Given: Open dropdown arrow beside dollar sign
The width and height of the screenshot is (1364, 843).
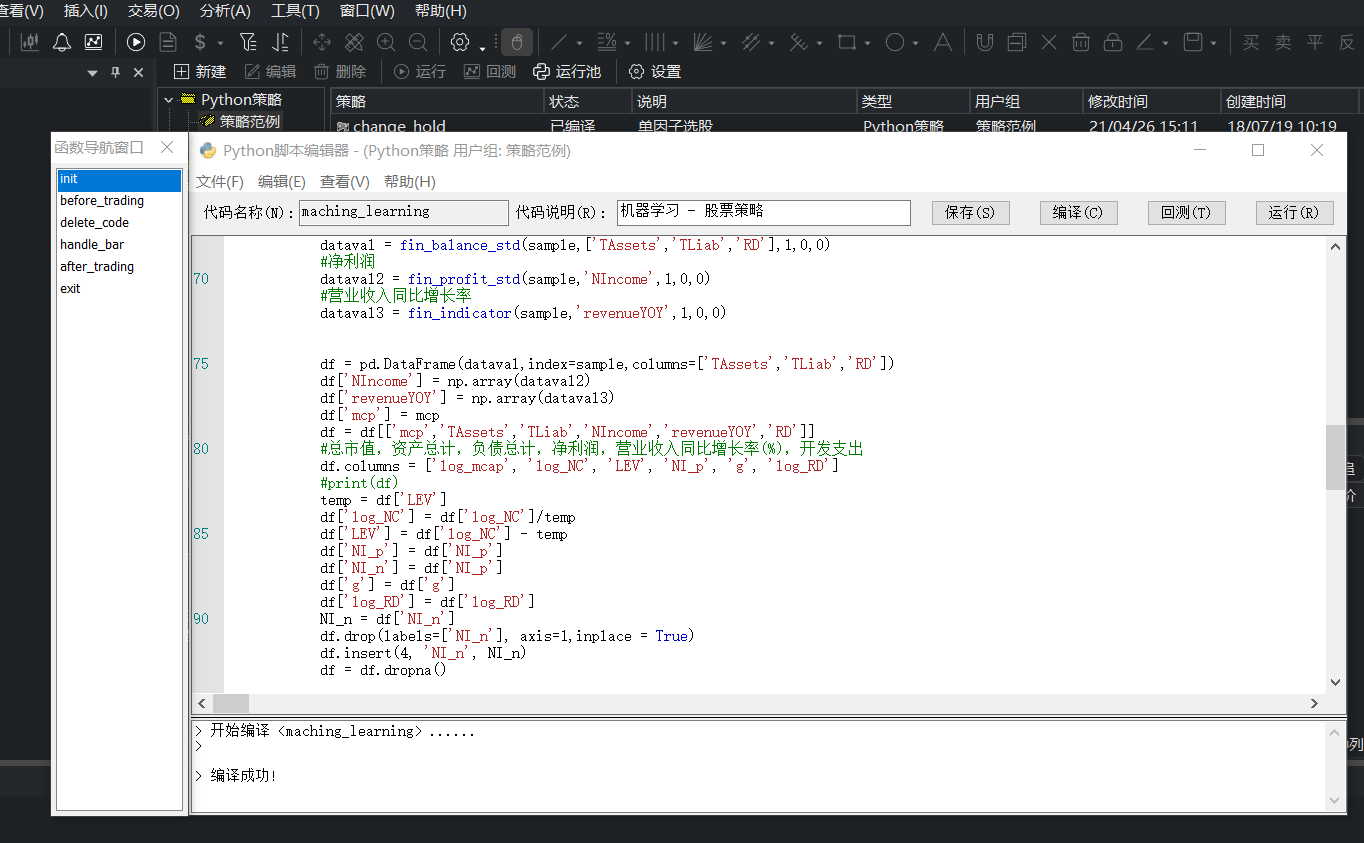Looking at the screenshot, I should pos(220,44).
